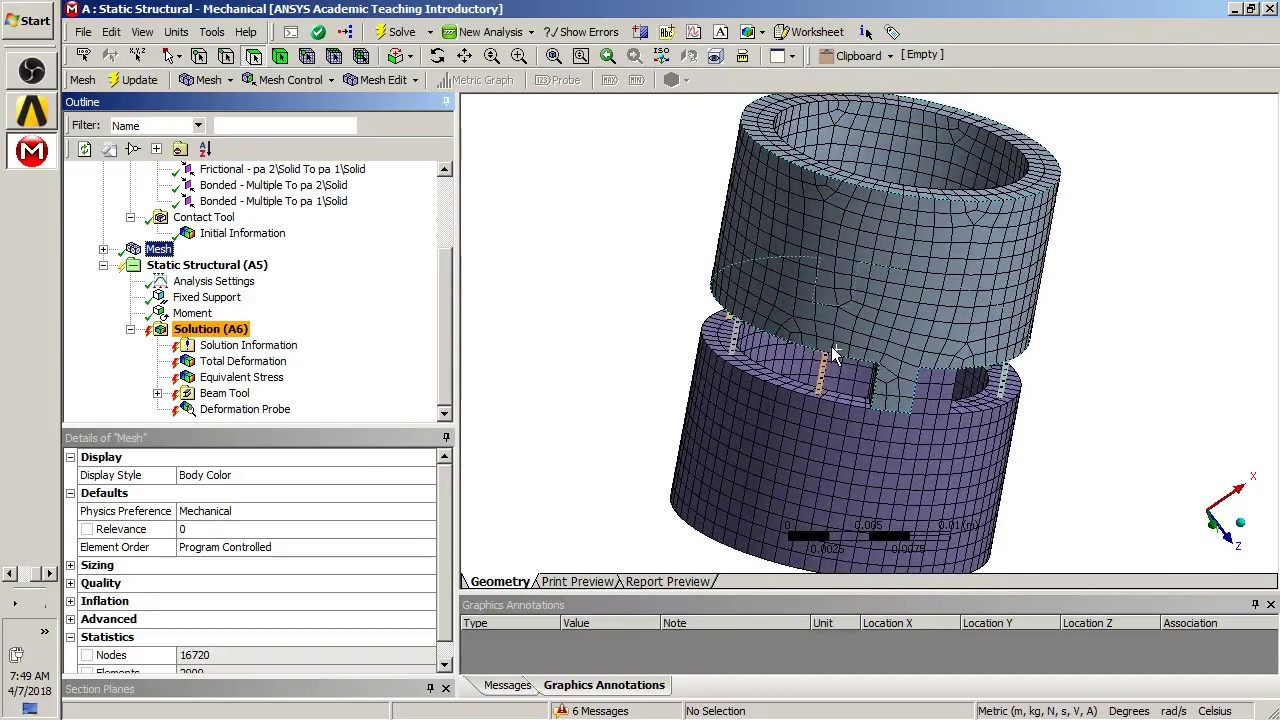Open the File menu
1280x720 pixels.
83,32
